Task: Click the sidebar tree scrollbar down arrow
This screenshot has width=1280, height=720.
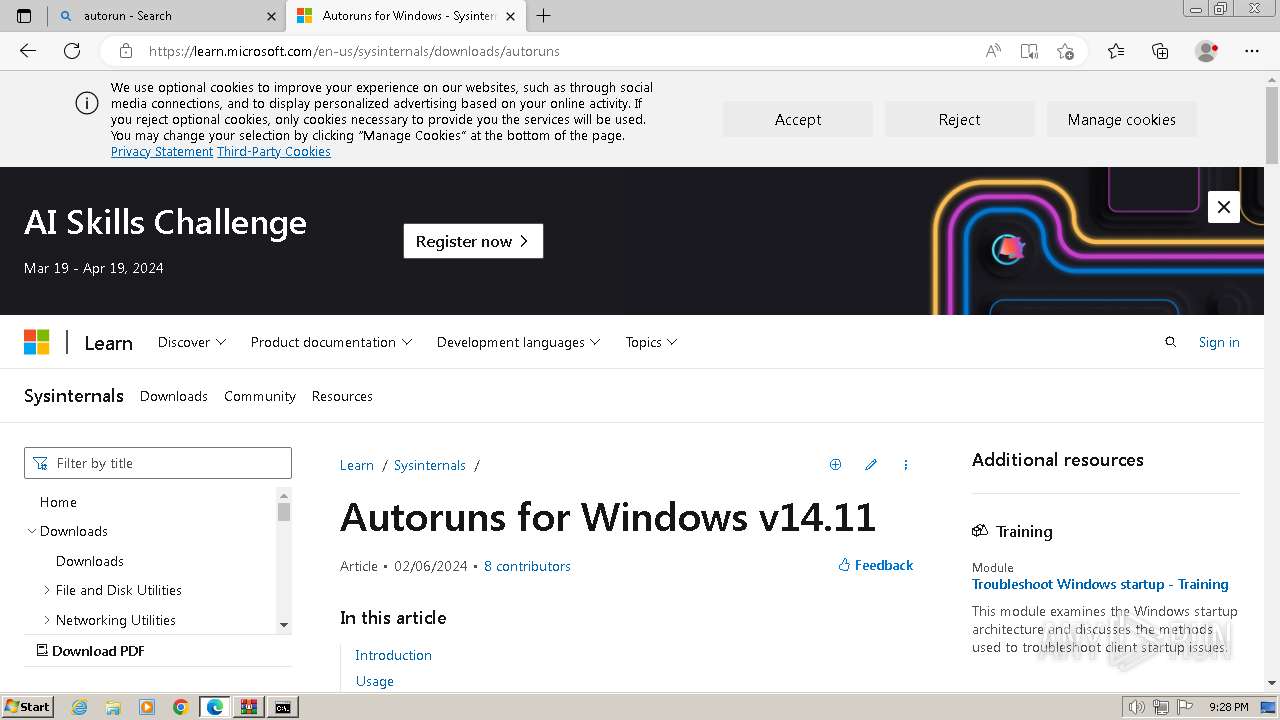Action: pyautogui.click(x=284, y=625)
